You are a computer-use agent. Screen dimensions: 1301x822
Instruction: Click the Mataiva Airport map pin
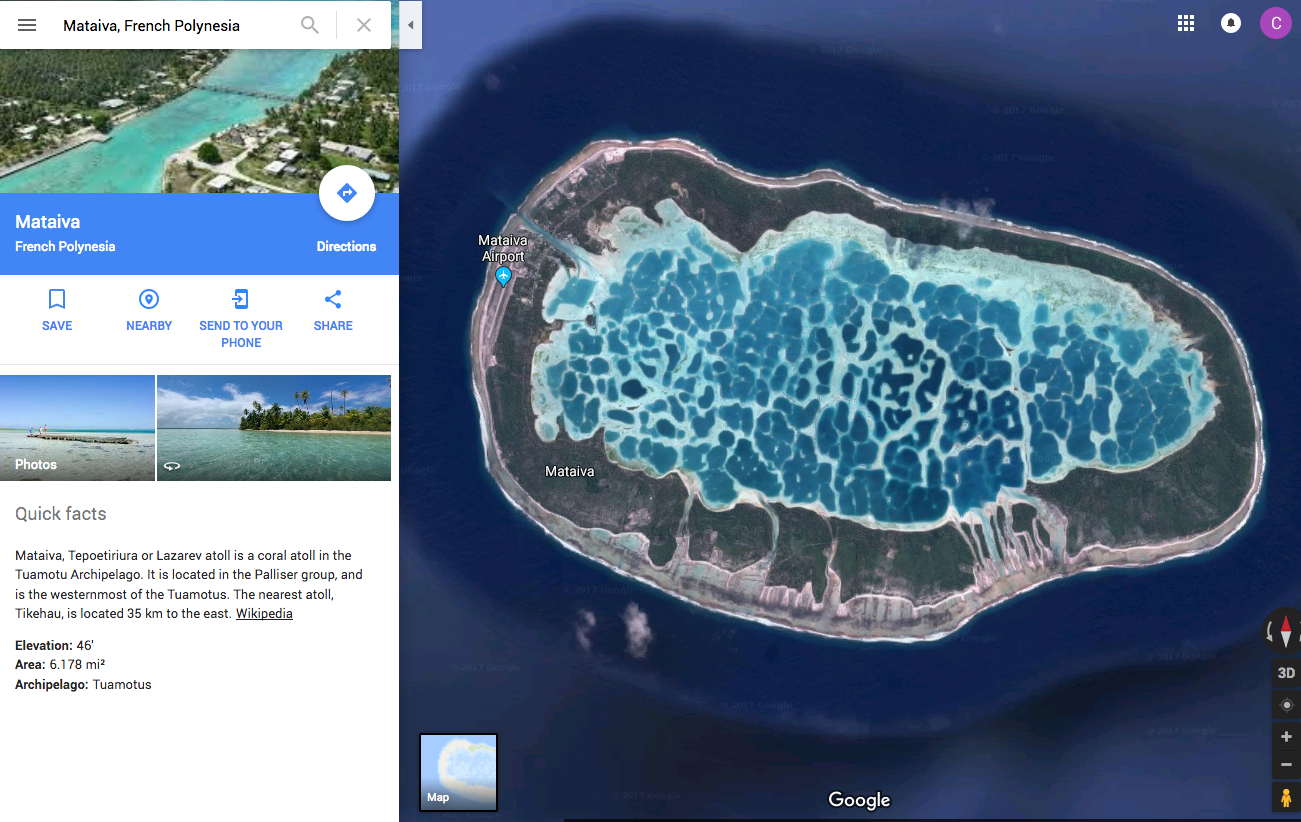click(x=503, y=276)
